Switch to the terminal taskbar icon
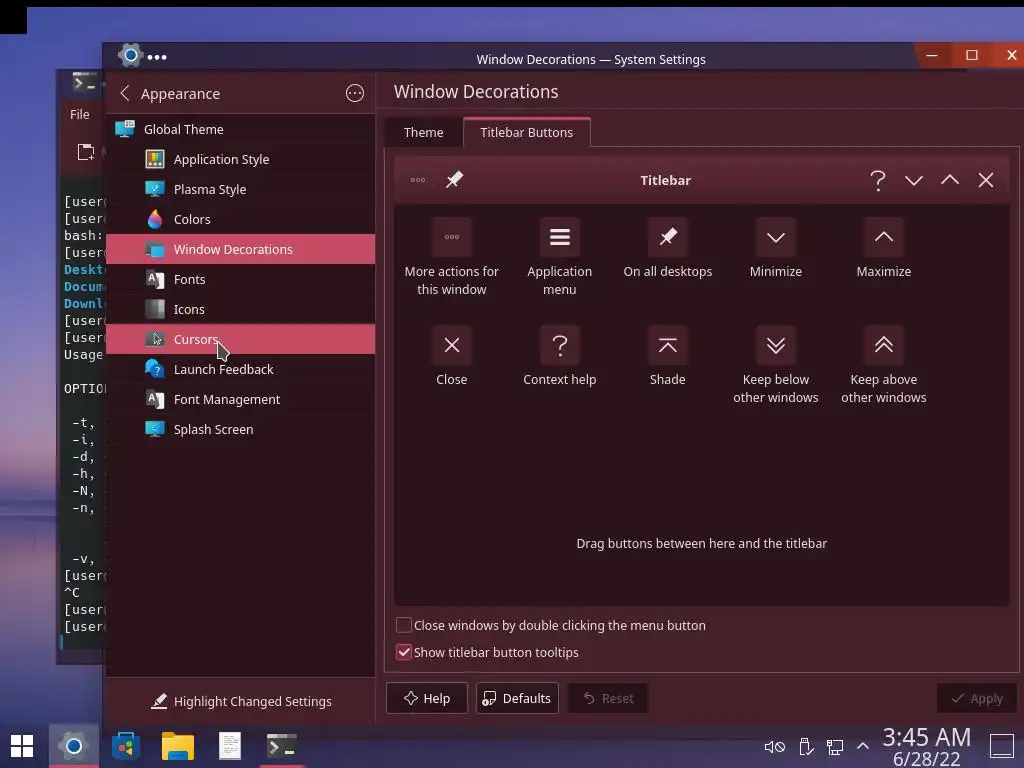The width and height of the screenshot is (1024, 768). (281, 746)
